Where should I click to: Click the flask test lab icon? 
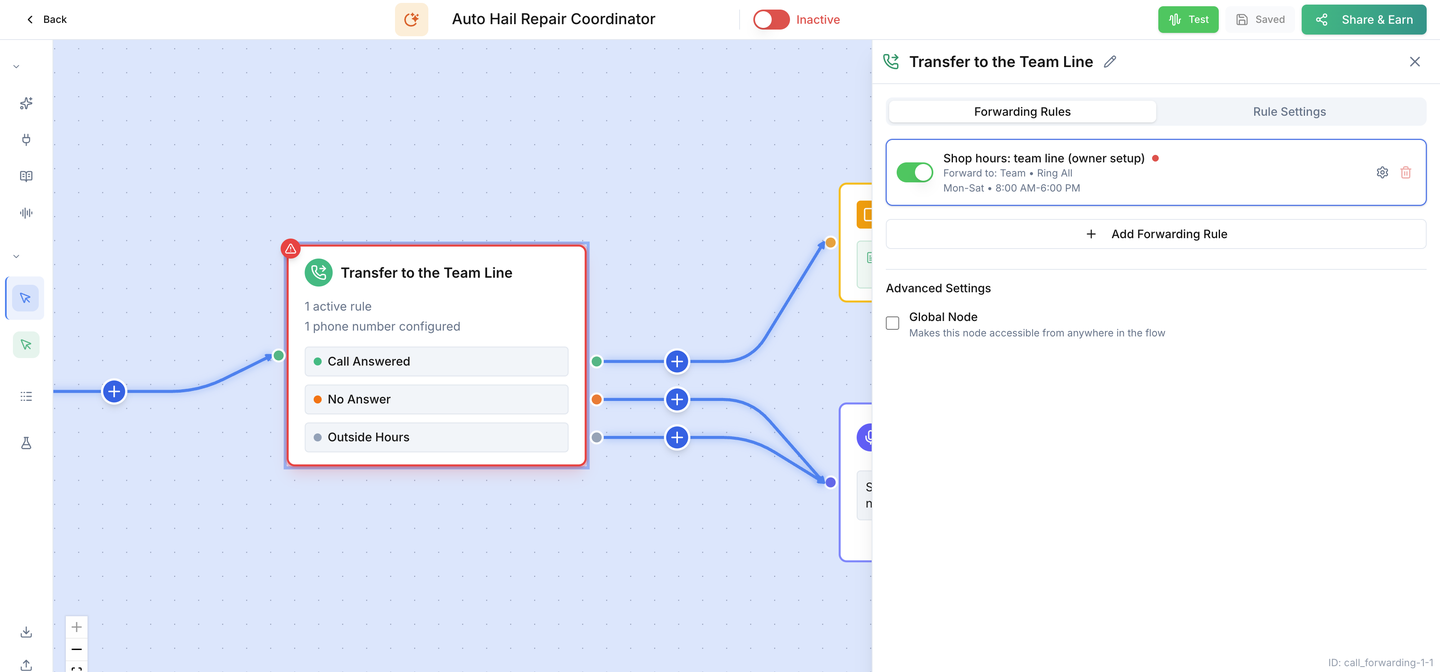(26, 443)
